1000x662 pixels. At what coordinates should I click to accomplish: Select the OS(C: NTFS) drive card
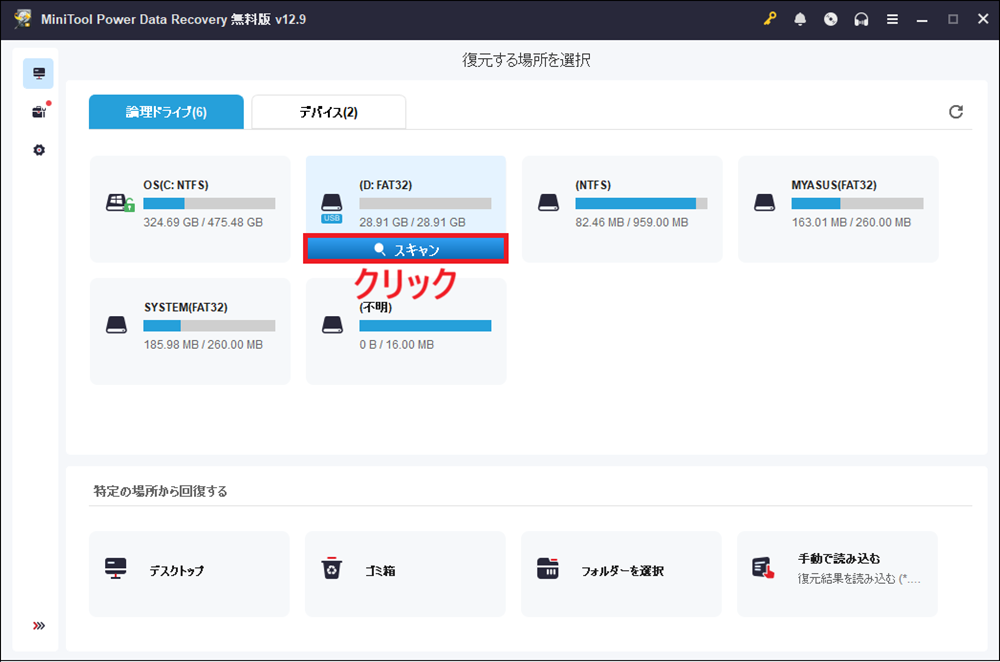click(190, 209)
